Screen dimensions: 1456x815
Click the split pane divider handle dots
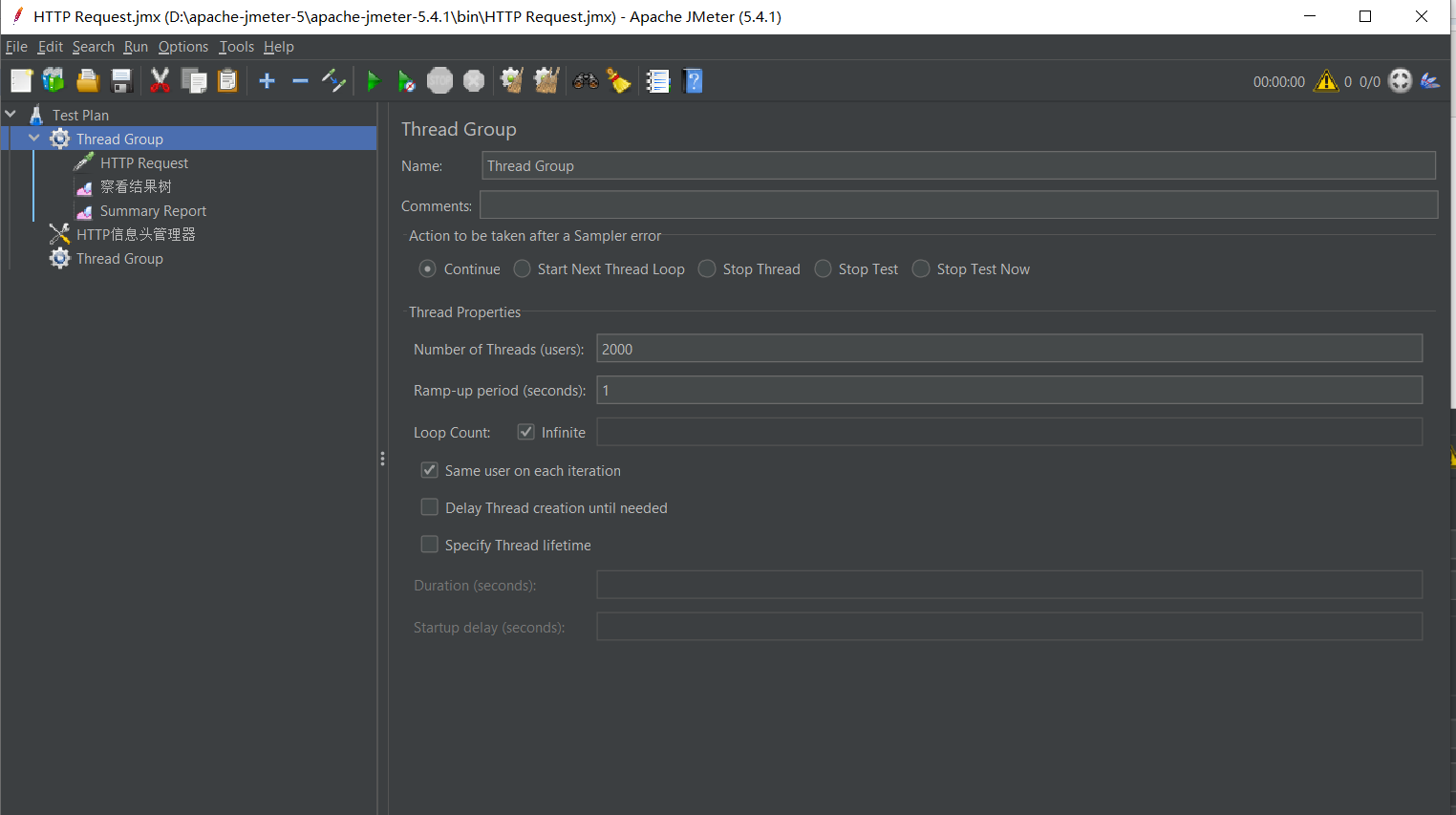[x=382, y=459]
